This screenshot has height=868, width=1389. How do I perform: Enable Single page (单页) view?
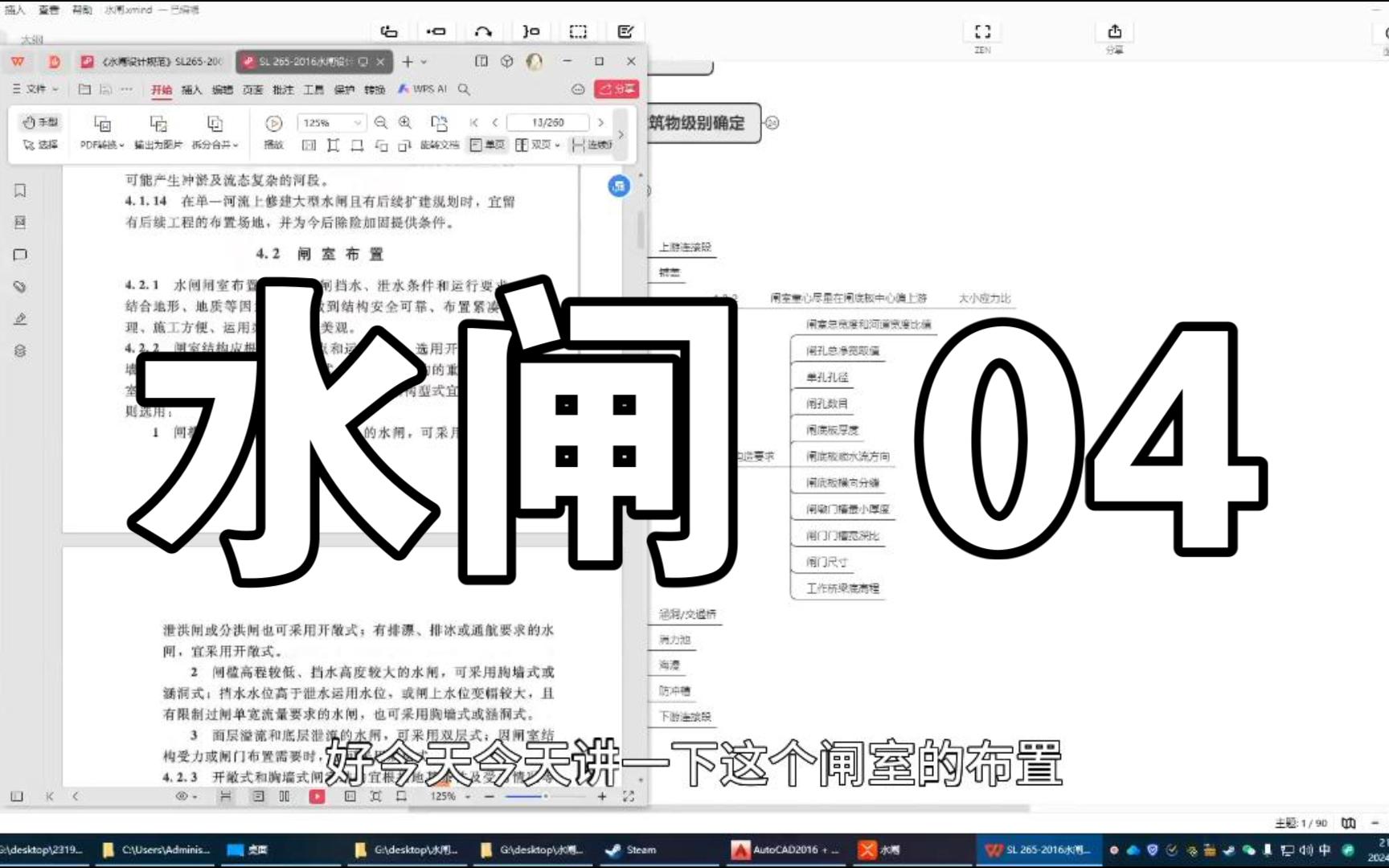(x=488, y=145)
